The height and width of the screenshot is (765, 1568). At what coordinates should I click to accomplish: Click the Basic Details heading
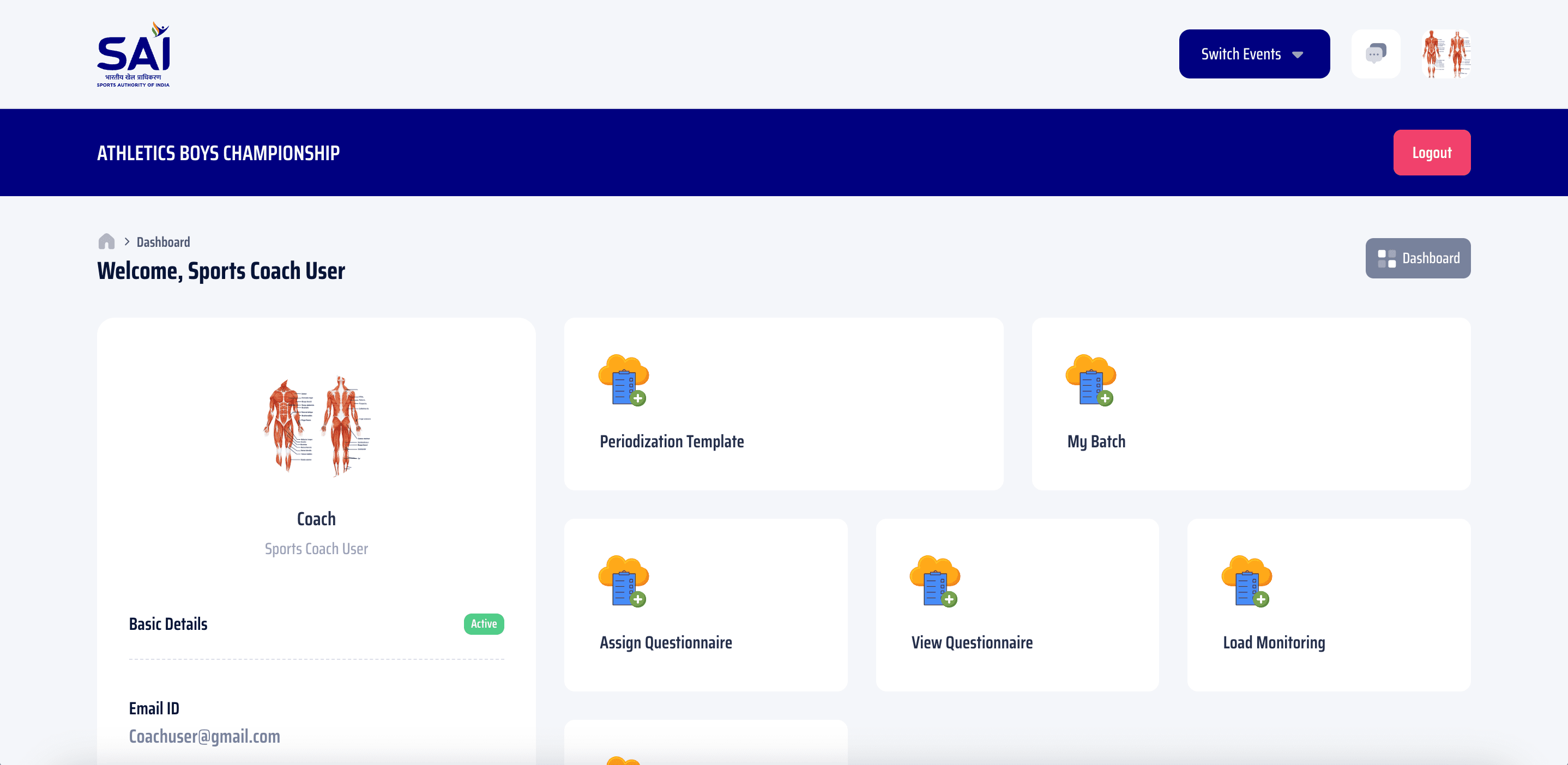pyautogui.click(x=168, y=624)
